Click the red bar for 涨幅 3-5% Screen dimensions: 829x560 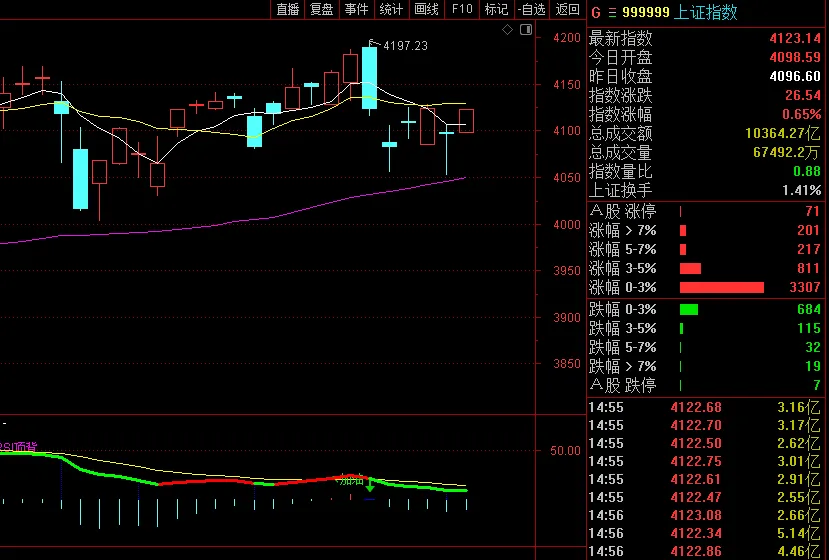(690, 269)
